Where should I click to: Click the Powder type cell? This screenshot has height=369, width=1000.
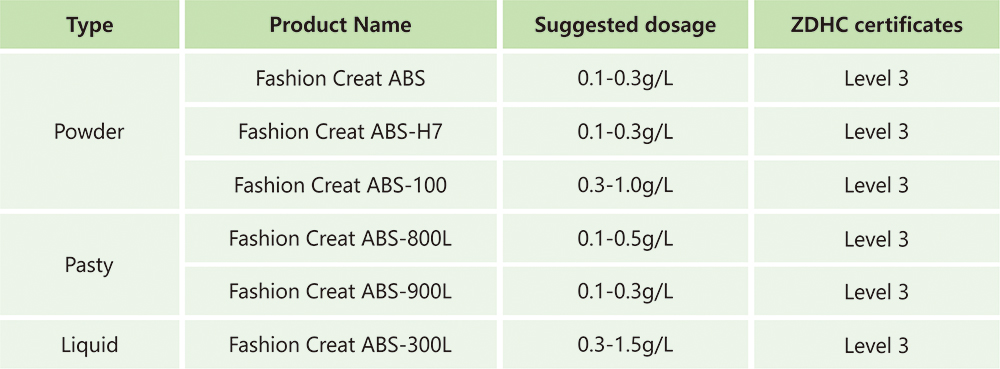[90, 132]
